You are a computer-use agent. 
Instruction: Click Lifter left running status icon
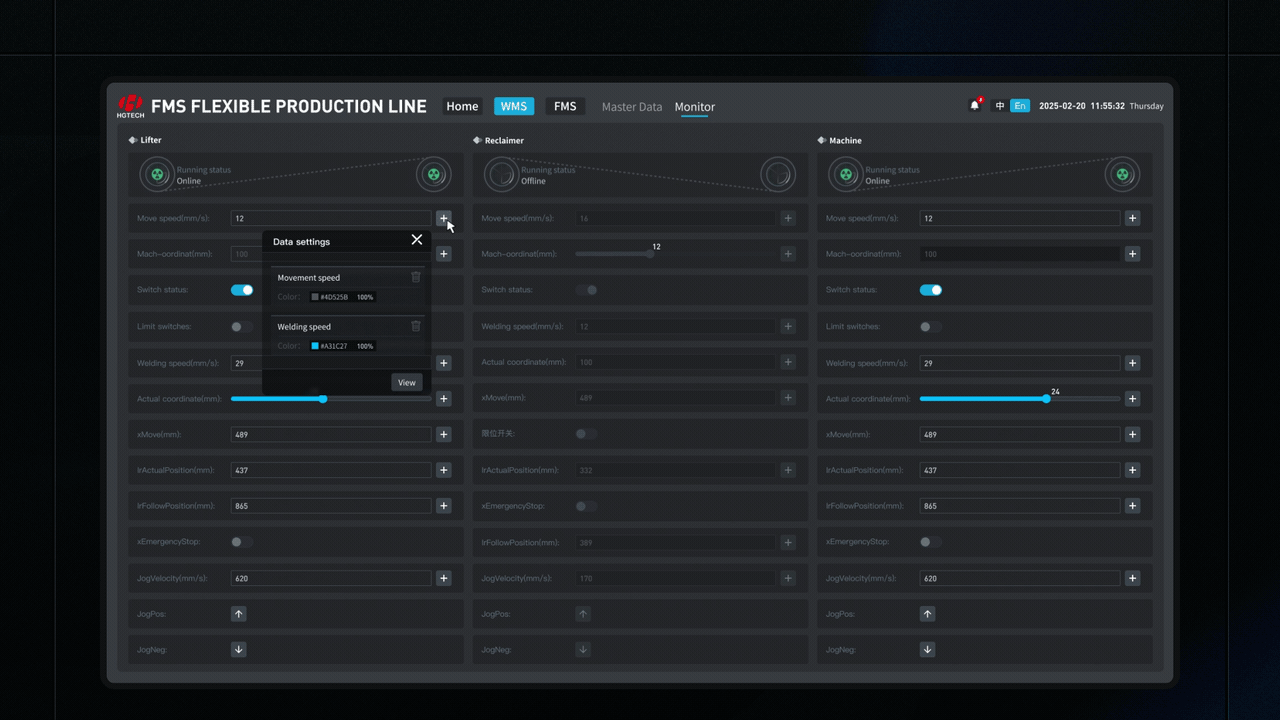point(157,175)
